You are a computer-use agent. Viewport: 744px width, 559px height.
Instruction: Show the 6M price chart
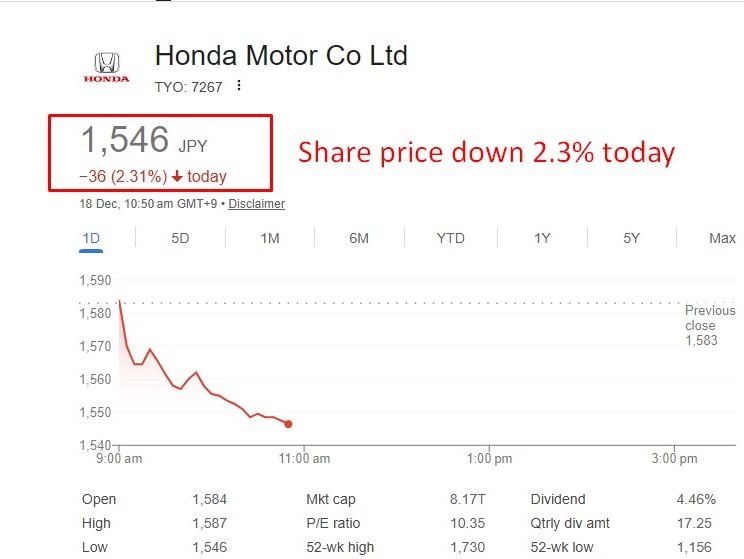click(359, 238)
